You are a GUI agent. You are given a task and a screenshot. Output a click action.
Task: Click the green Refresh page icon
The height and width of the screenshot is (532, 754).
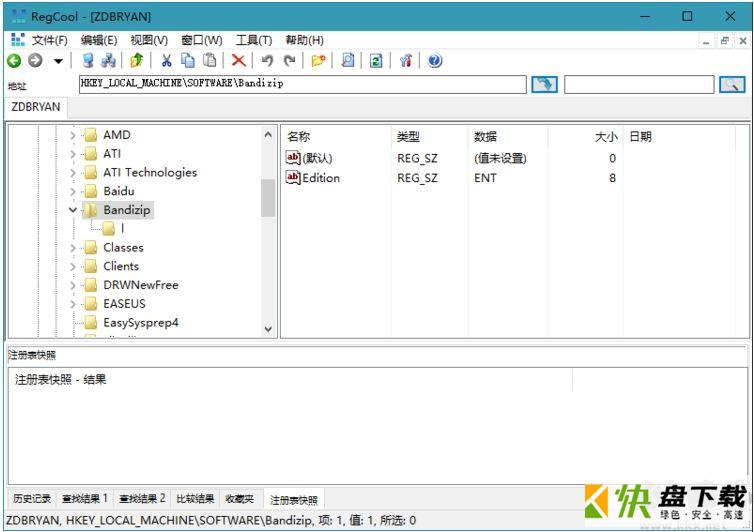pos(376,61)
